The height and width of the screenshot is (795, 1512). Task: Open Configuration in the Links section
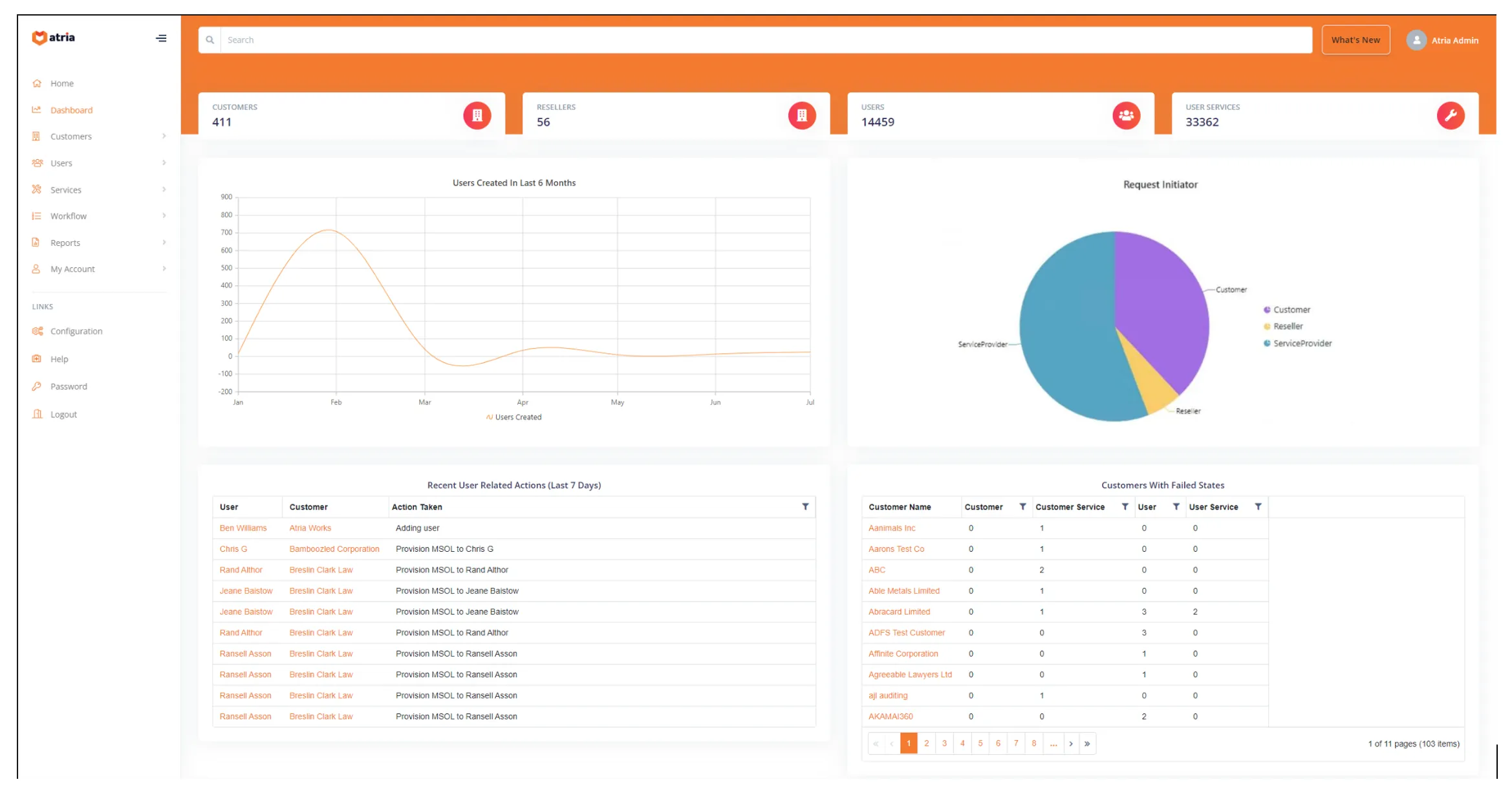pyautogui.click(x=76, y=331)
